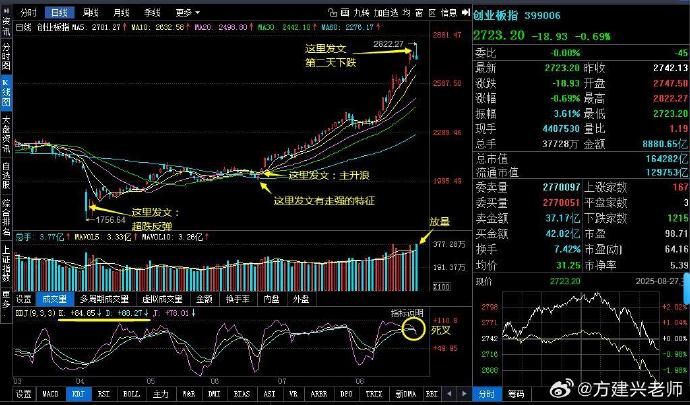Switch to 周线 weekly chart tab
The width and height of the screenshot is (690, 405).
tap(90, 12)
